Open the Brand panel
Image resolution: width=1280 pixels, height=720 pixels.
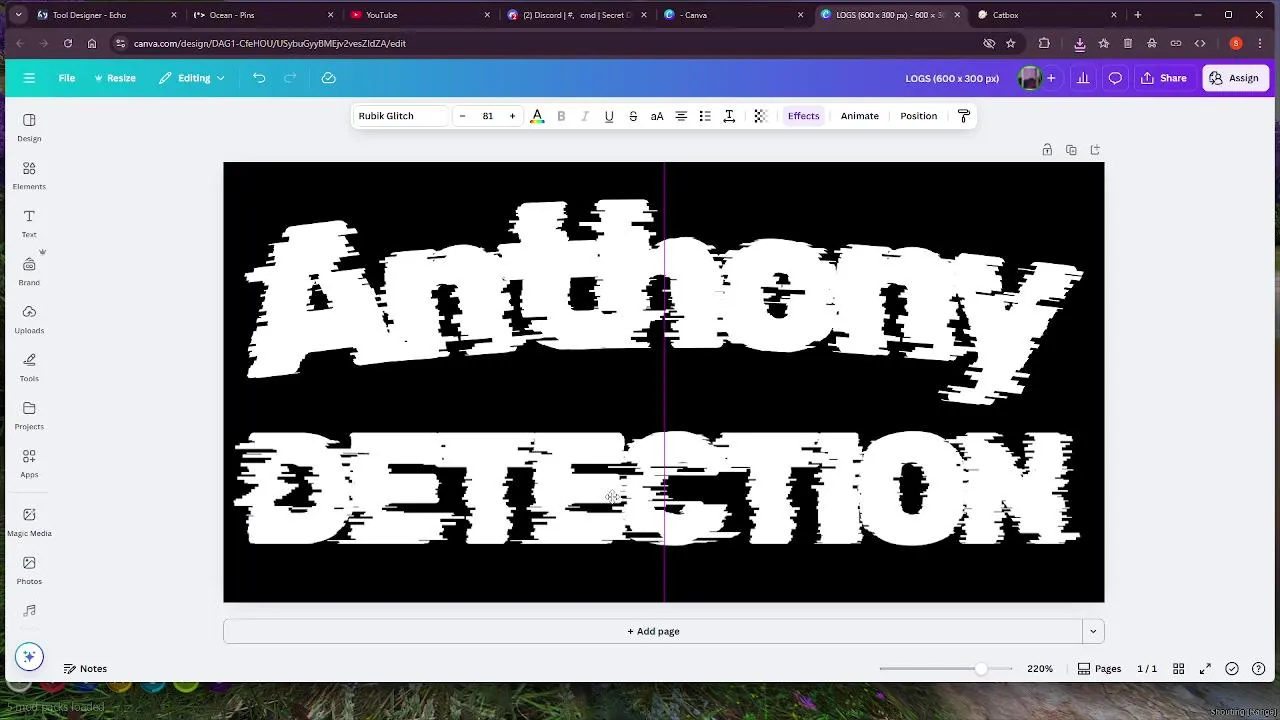click(29, 271)
